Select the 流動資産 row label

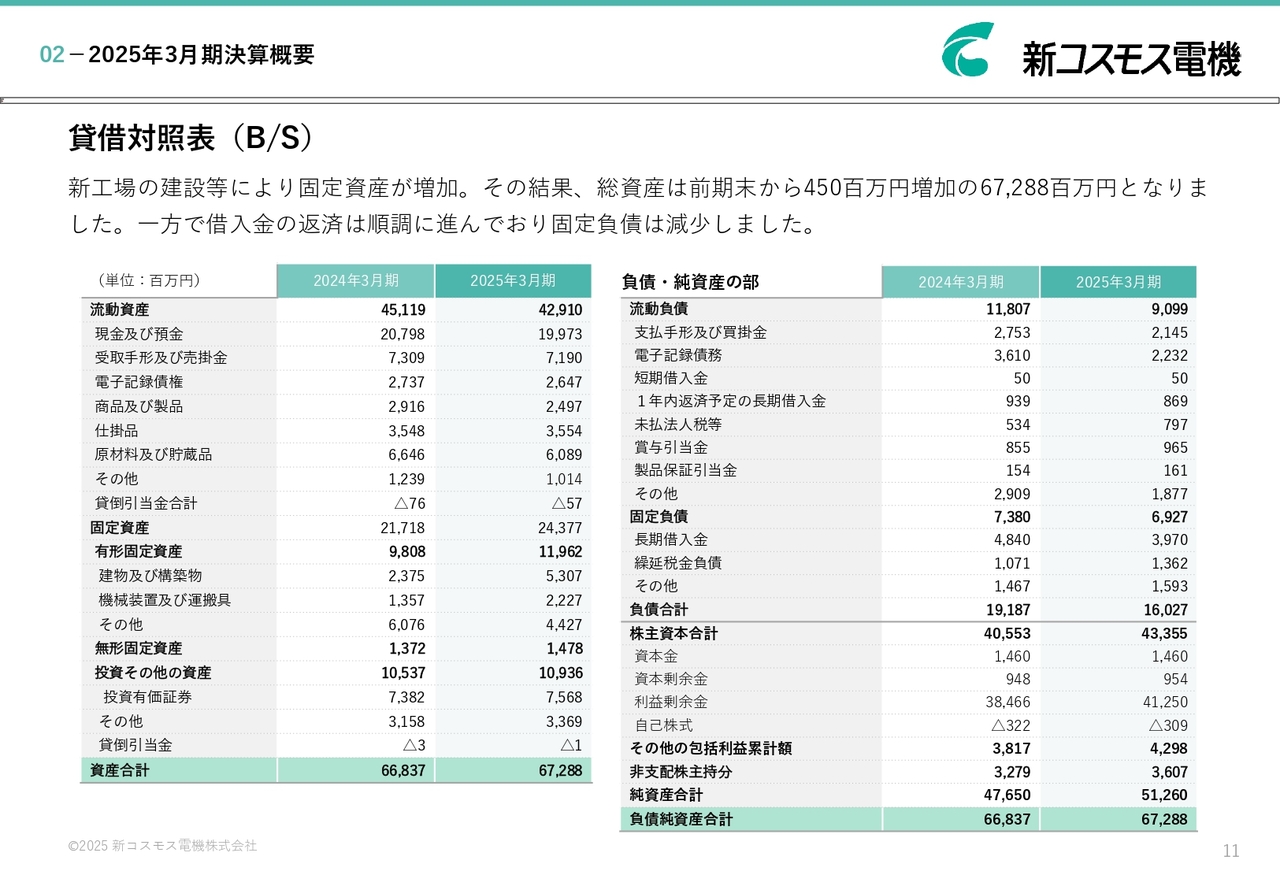tap(119, 310)
